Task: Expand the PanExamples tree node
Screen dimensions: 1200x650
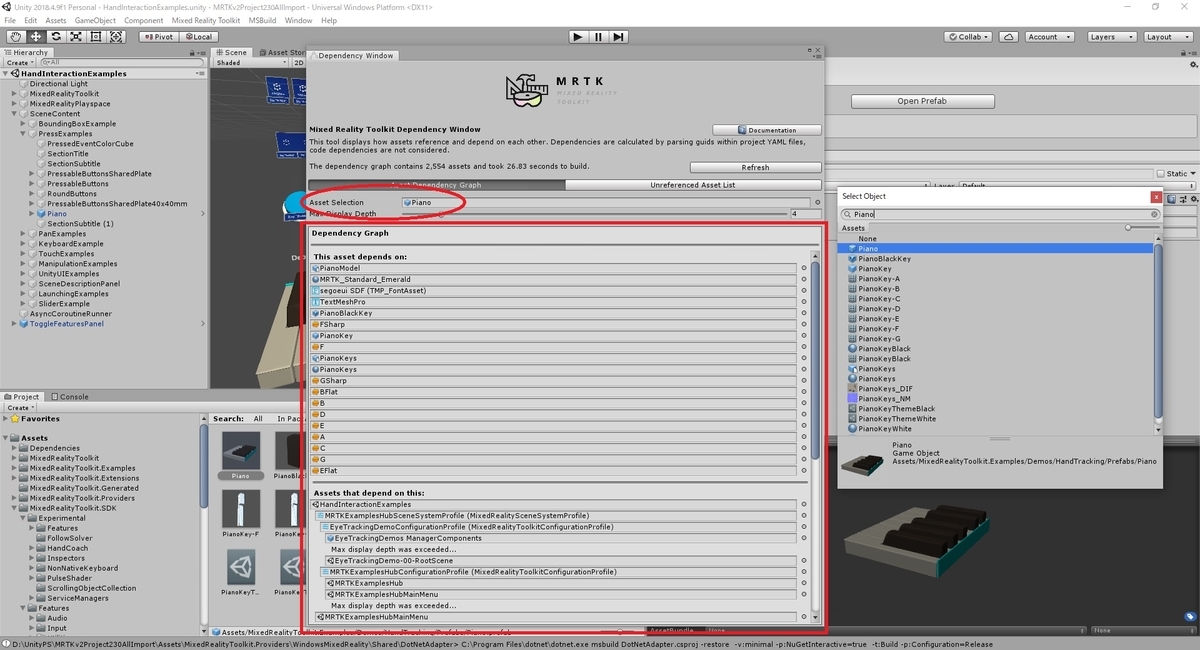Action: 24,234
